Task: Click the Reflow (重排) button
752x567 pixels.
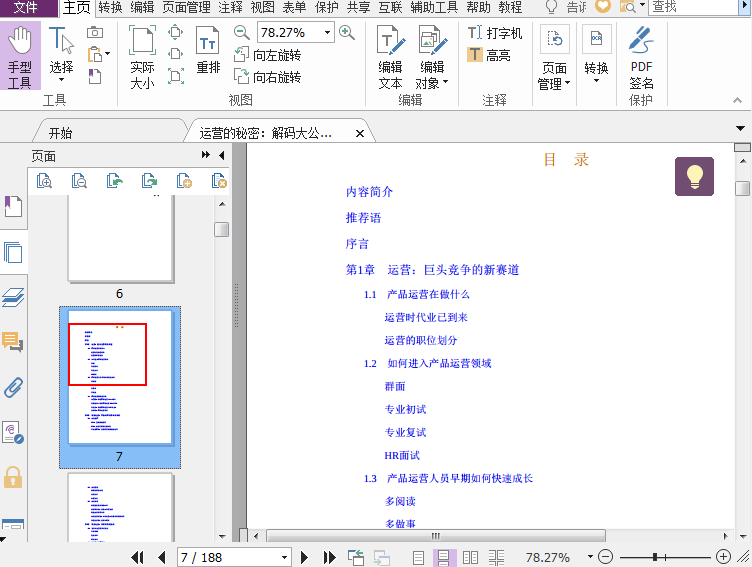Action: (x=208, y=50)
